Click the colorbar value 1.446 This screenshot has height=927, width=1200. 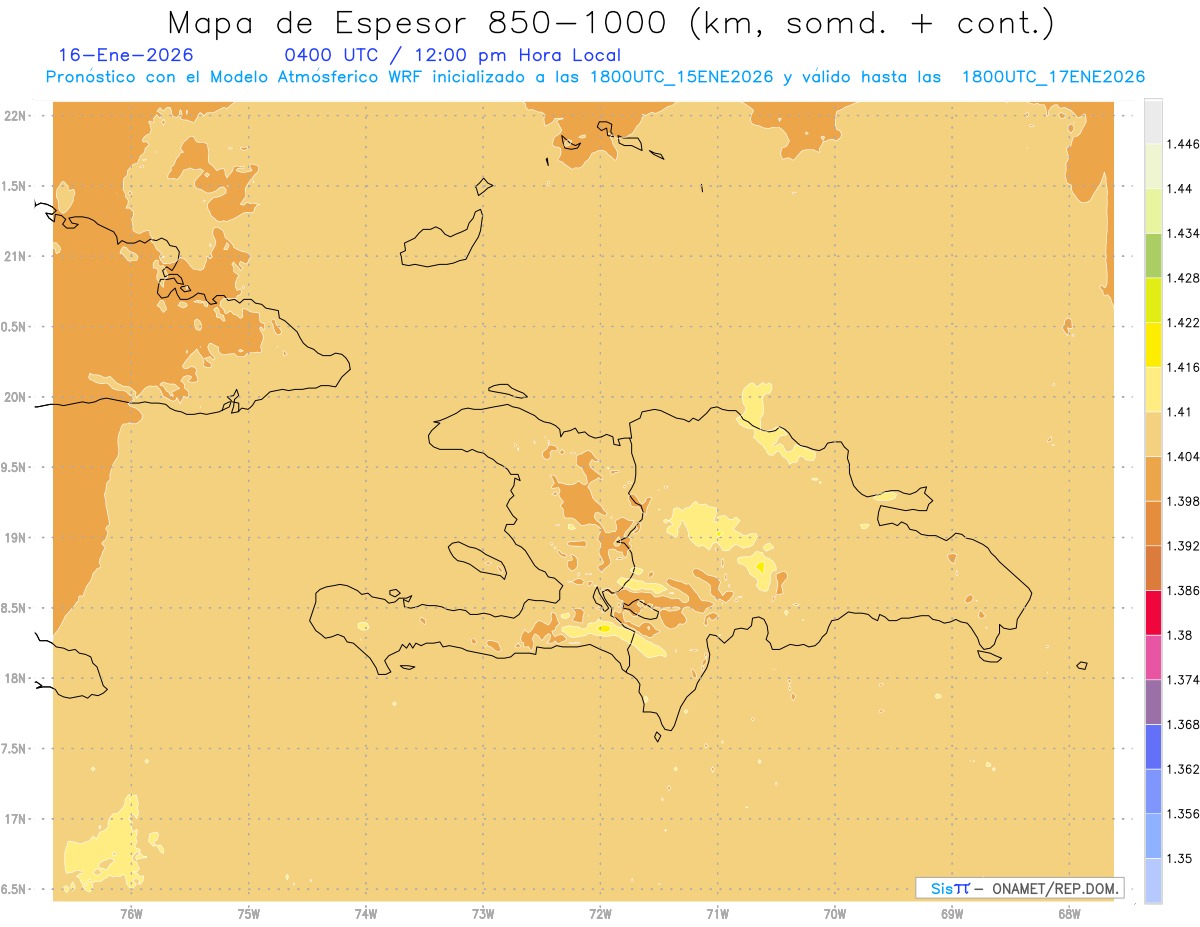tap(1185, 144)
